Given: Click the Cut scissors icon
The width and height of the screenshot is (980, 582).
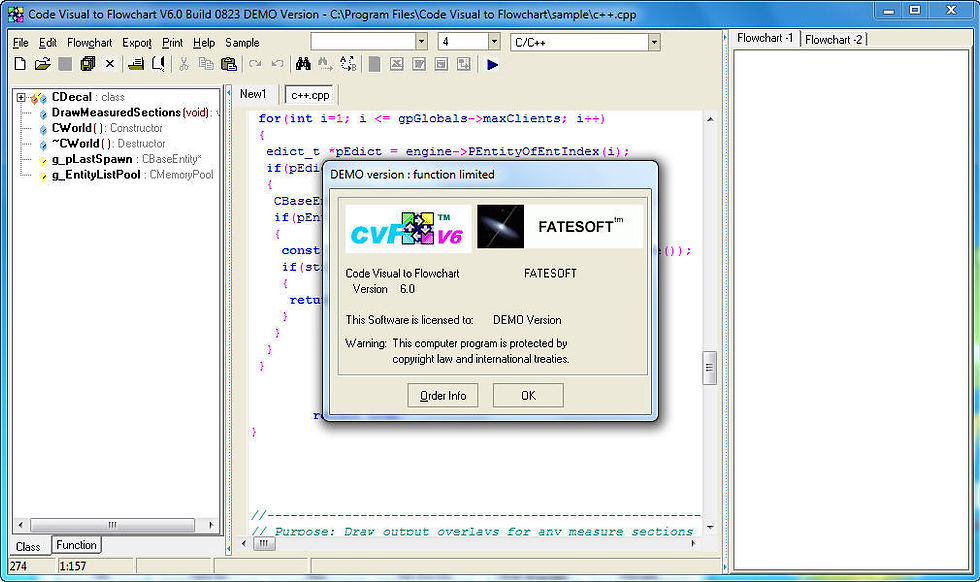Looking at the screenshot, I should click(x=184, y=64).
